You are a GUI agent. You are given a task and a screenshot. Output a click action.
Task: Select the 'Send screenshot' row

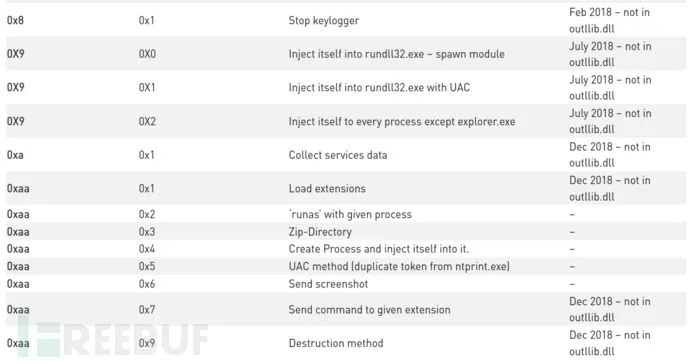point(346,284)
